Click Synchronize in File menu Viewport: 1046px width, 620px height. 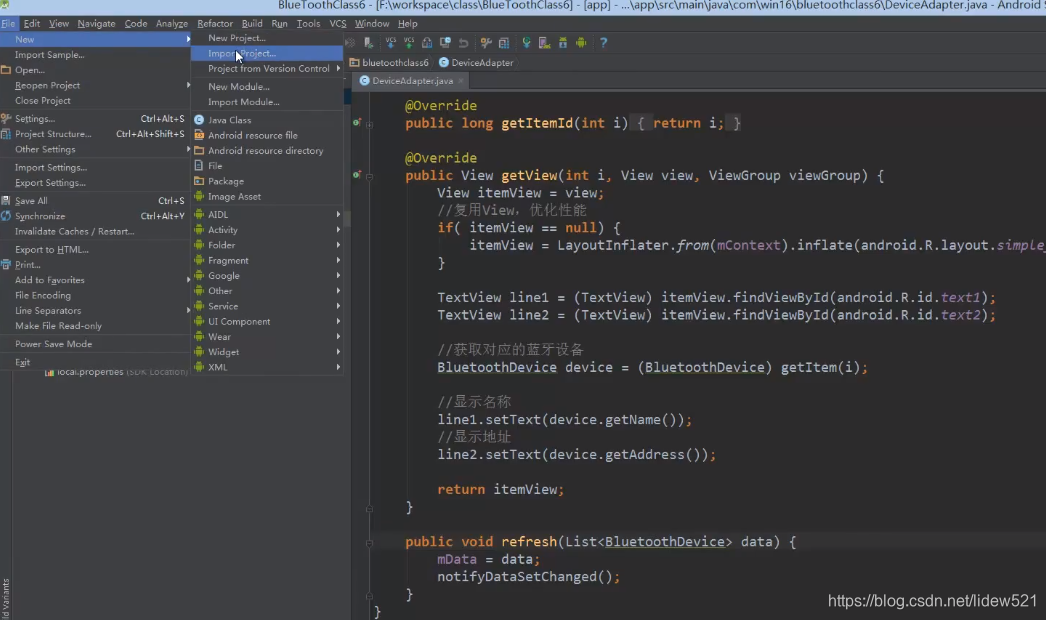pos(95,216)
